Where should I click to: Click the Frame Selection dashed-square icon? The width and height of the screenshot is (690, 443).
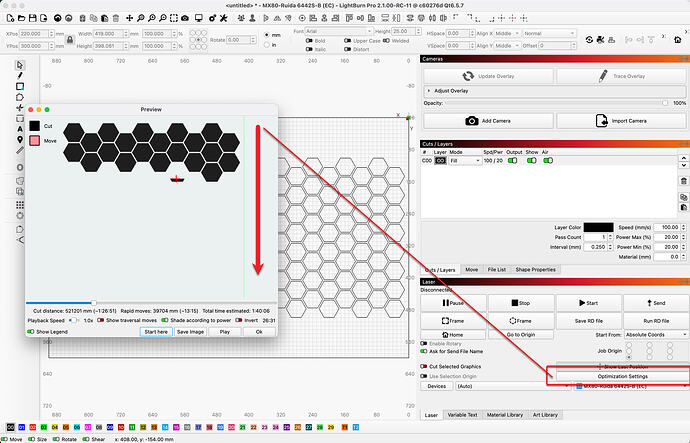tap(174, 18)
